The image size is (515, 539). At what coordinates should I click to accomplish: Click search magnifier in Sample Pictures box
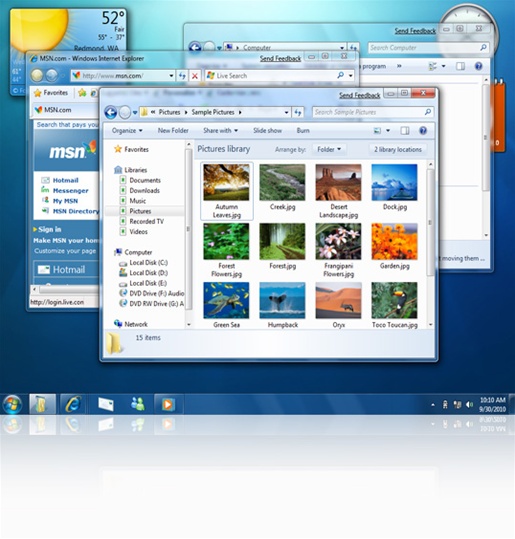coord(427,112)
